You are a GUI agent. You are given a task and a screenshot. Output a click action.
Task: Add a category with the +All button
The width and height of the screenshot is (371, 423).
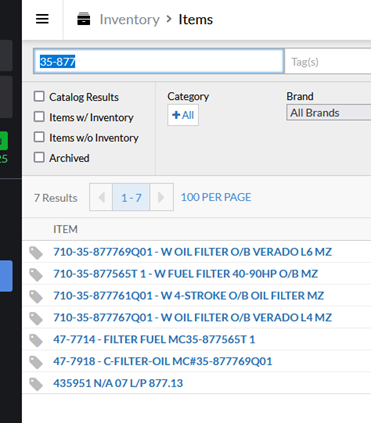point(183,115)
